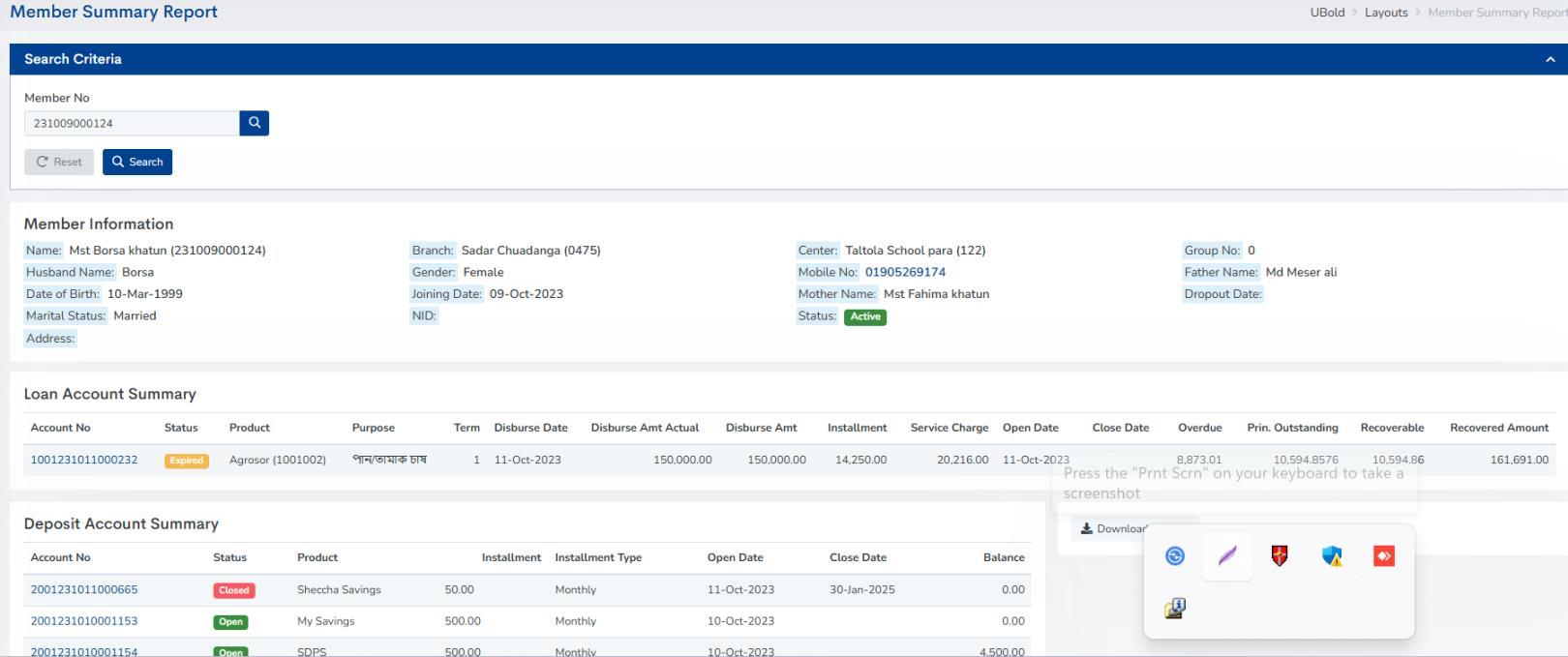Click the red Closed deposit status badge
The height and width of the screenshot is (657, 1568).
(233, 590)
